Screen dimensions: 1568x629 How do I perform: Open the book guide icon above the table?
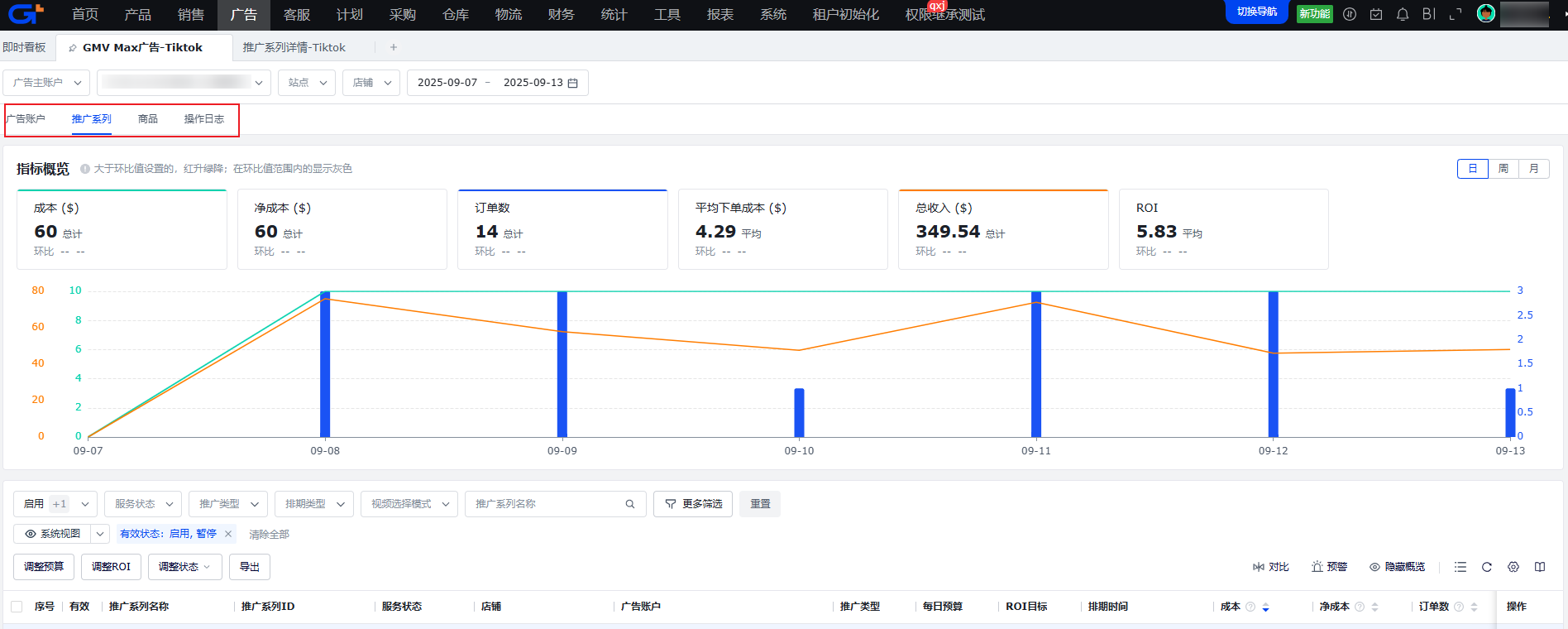1539,567
